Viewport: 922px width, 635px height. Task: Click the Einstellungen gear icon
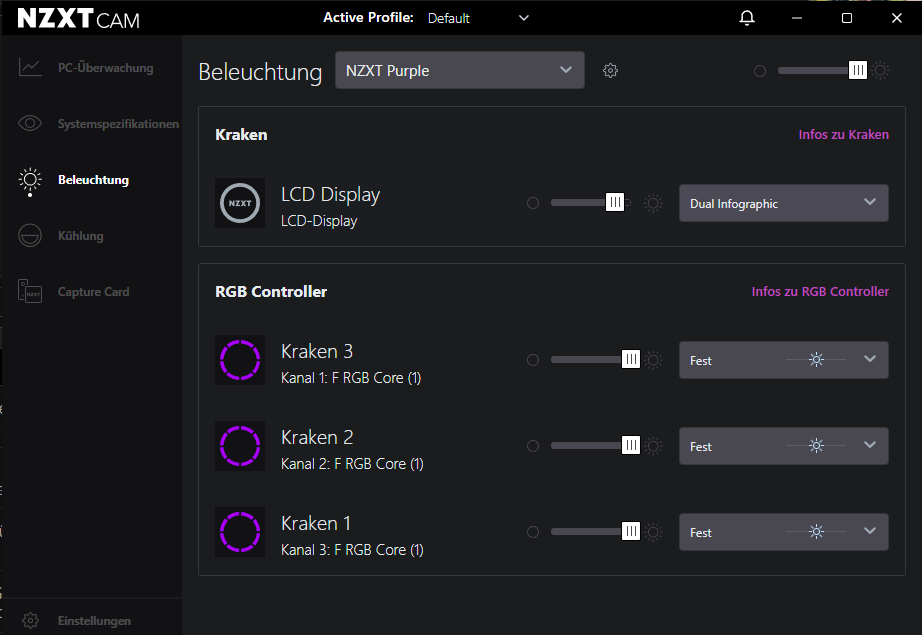tap(30, 620)
